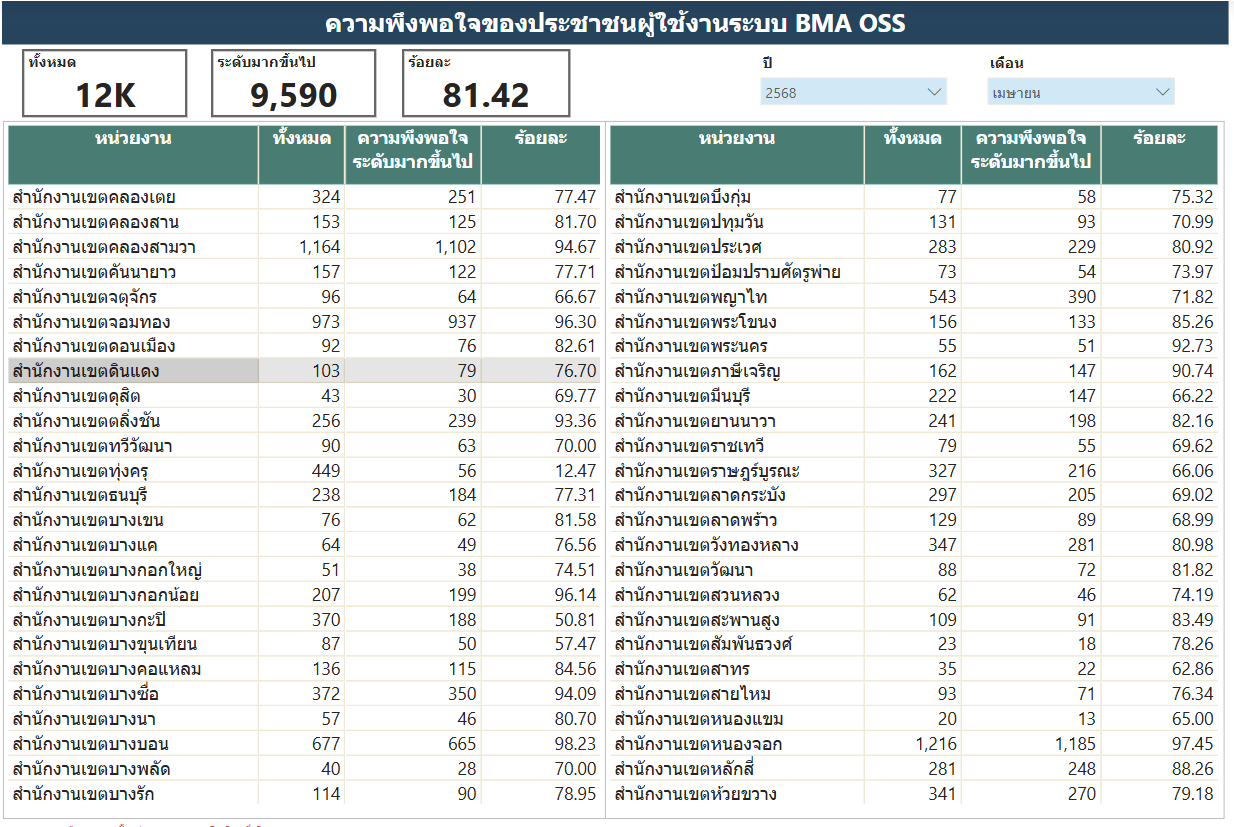Select row สำนักงานเขตพระนคร
The image size is (1234, 827).
914,346
